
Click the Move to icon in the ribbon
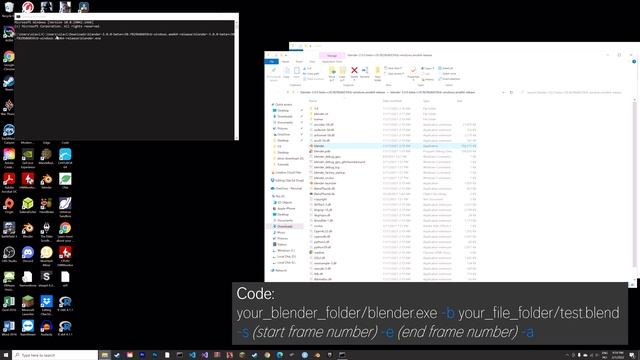click(x=332, y=72)
